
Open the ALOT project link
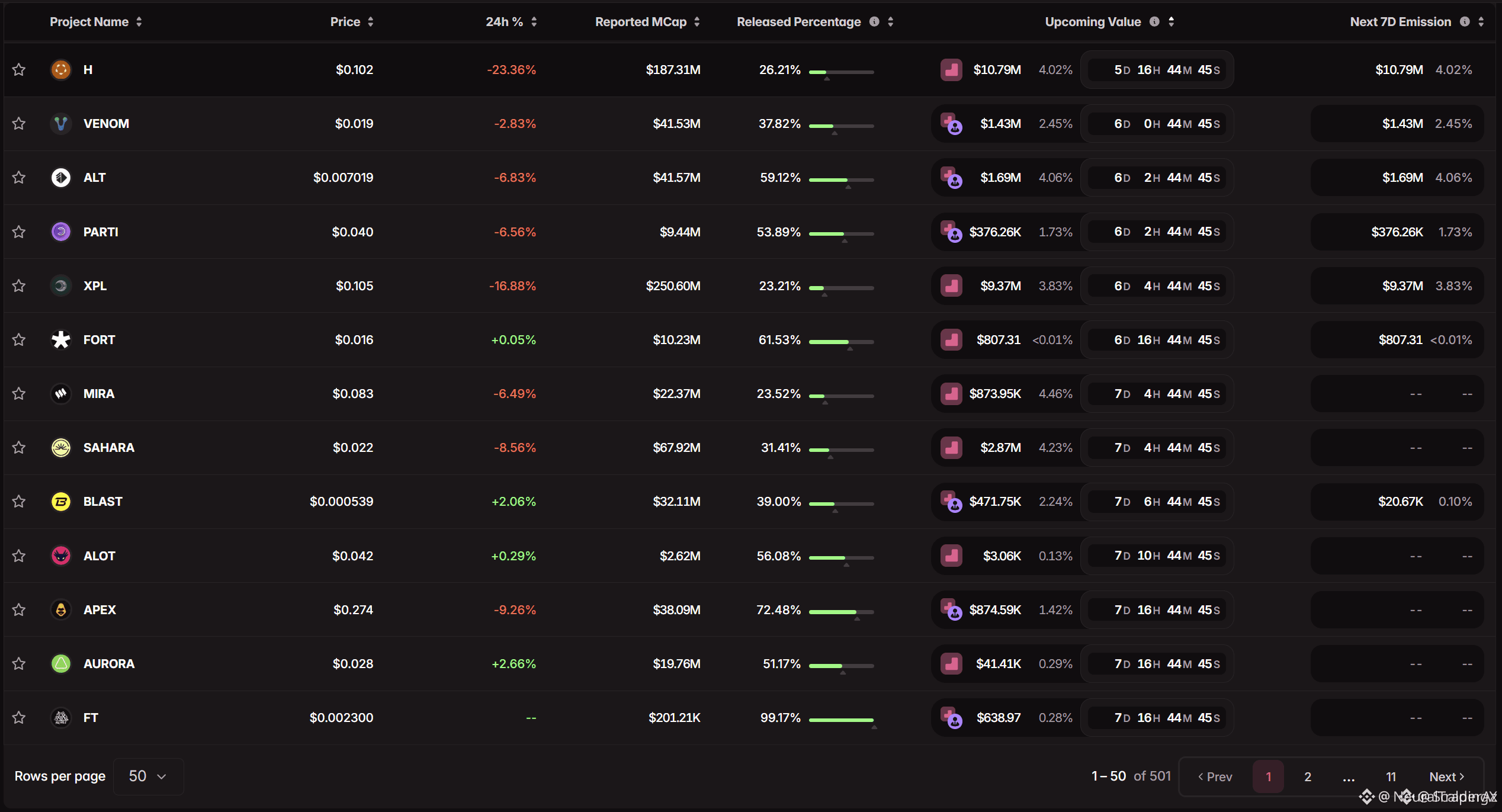click(x=100, y=556)
